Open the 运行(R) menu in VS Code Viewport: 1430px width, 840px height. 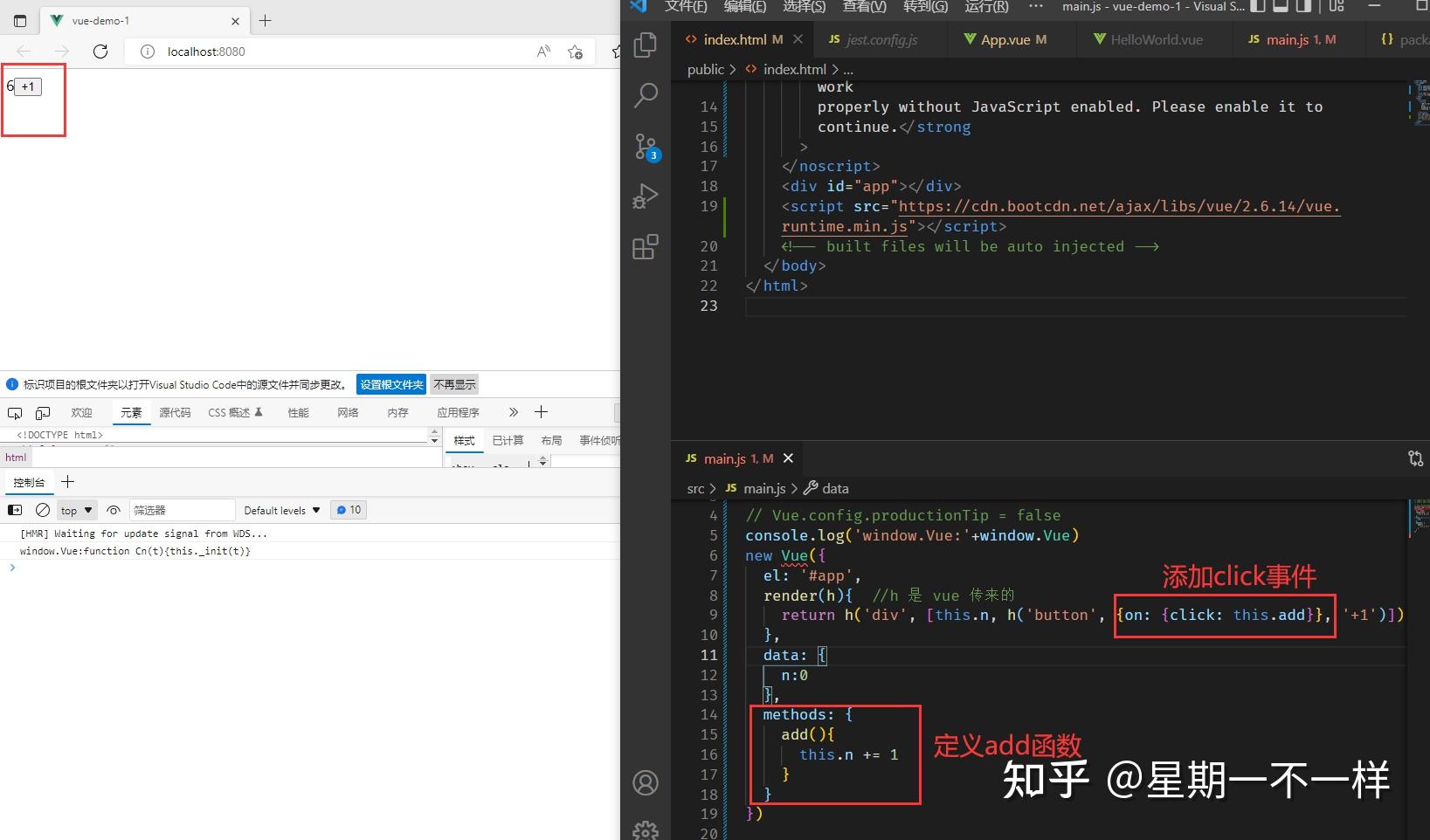tap(986, 6)
